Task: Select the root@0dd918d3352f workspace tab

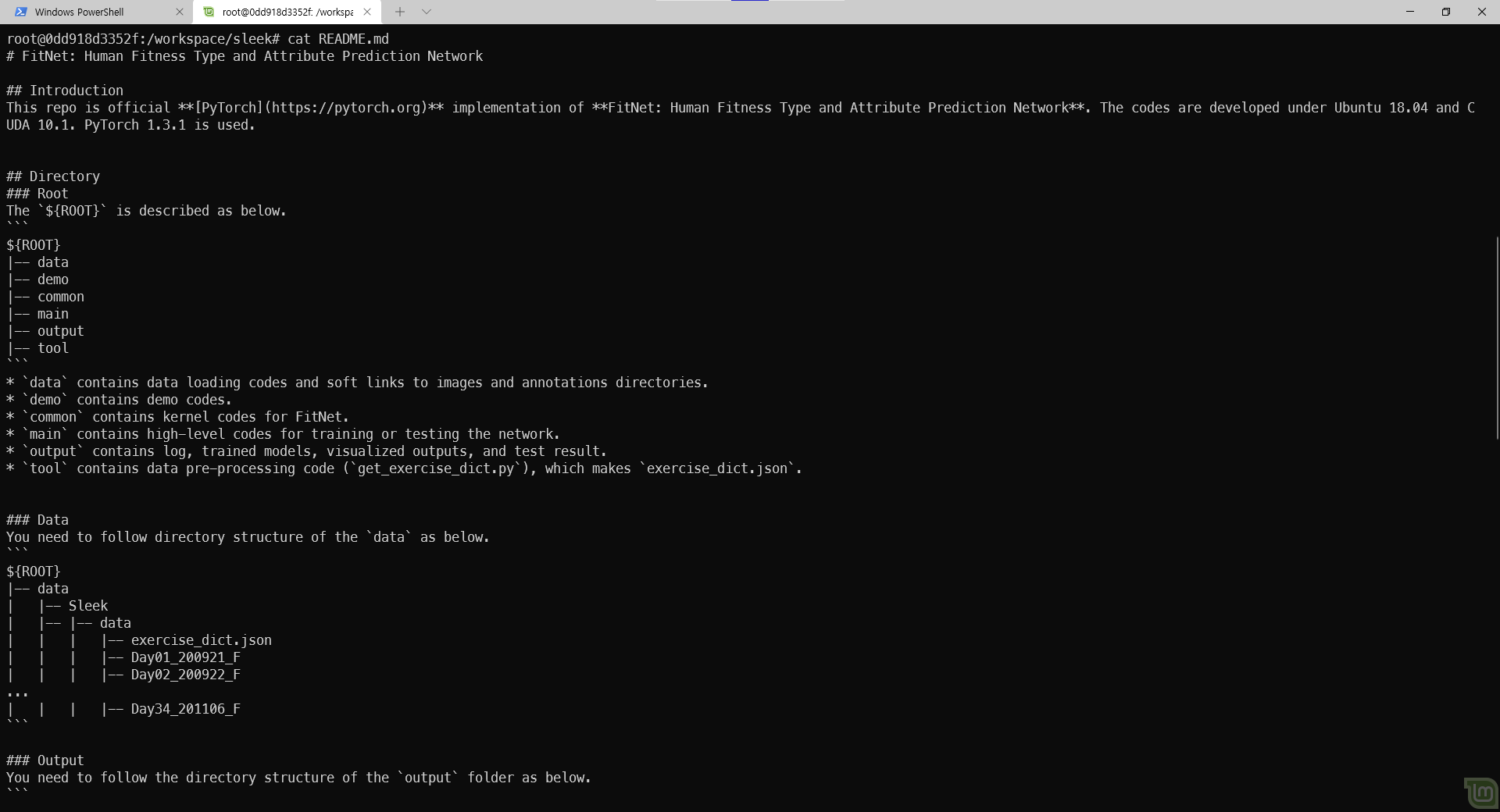Action: tap(287, 12)
